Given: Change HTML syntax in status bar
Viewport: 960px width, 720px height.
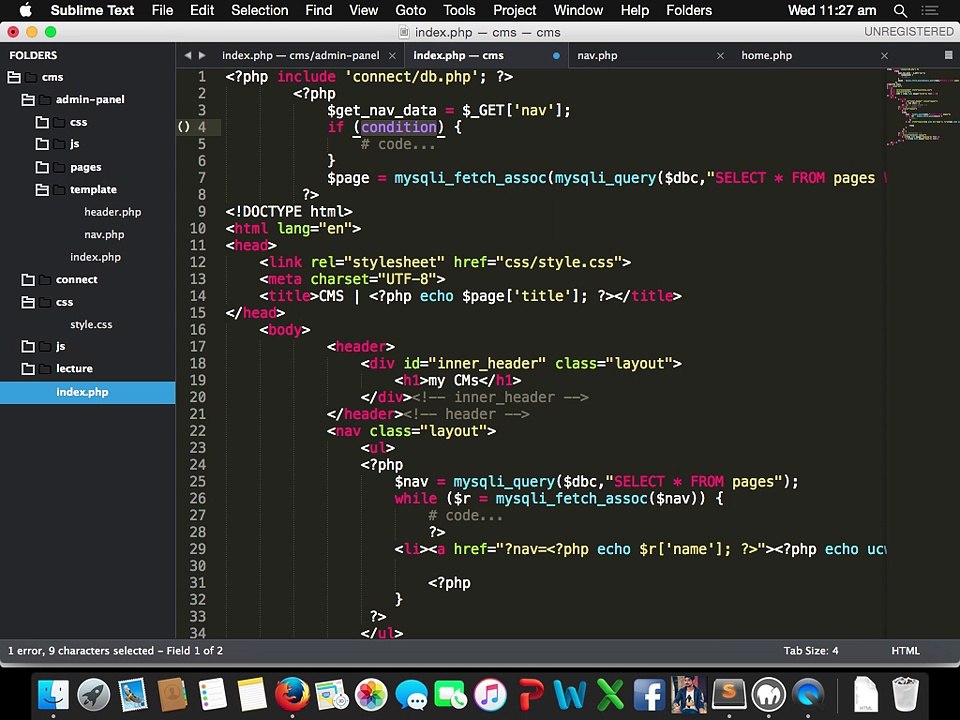Looking at the screenshot, I should click(x=906, y=651).
